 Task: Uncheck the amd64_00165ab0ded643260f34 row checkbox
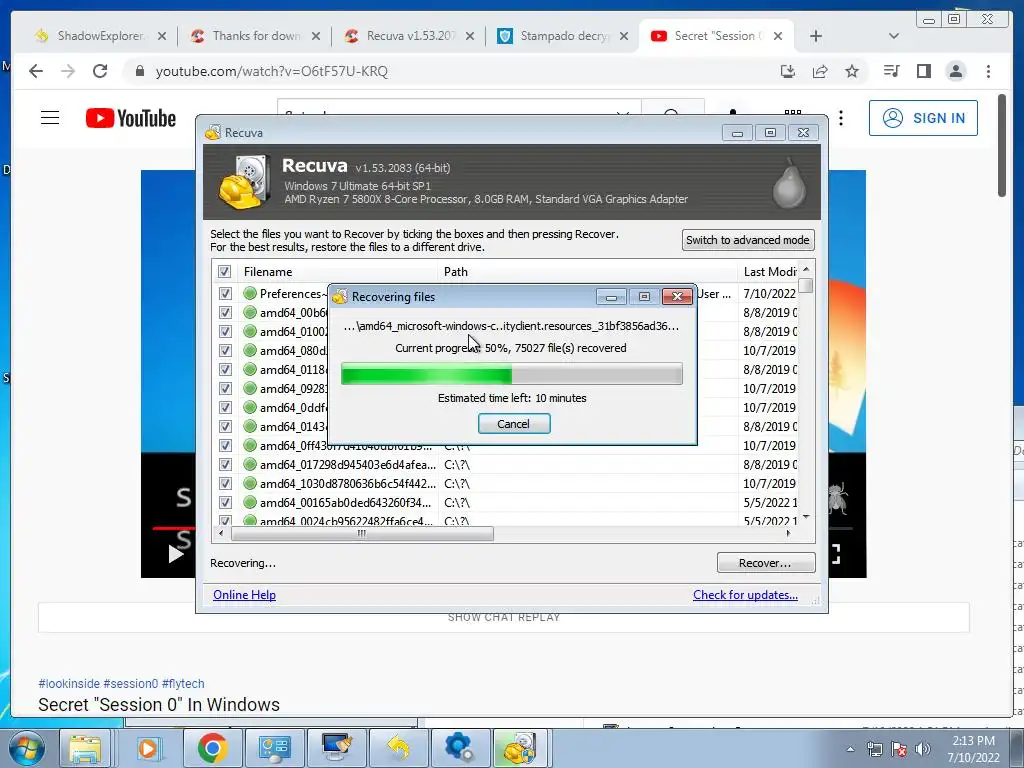[x=225, y=502]
